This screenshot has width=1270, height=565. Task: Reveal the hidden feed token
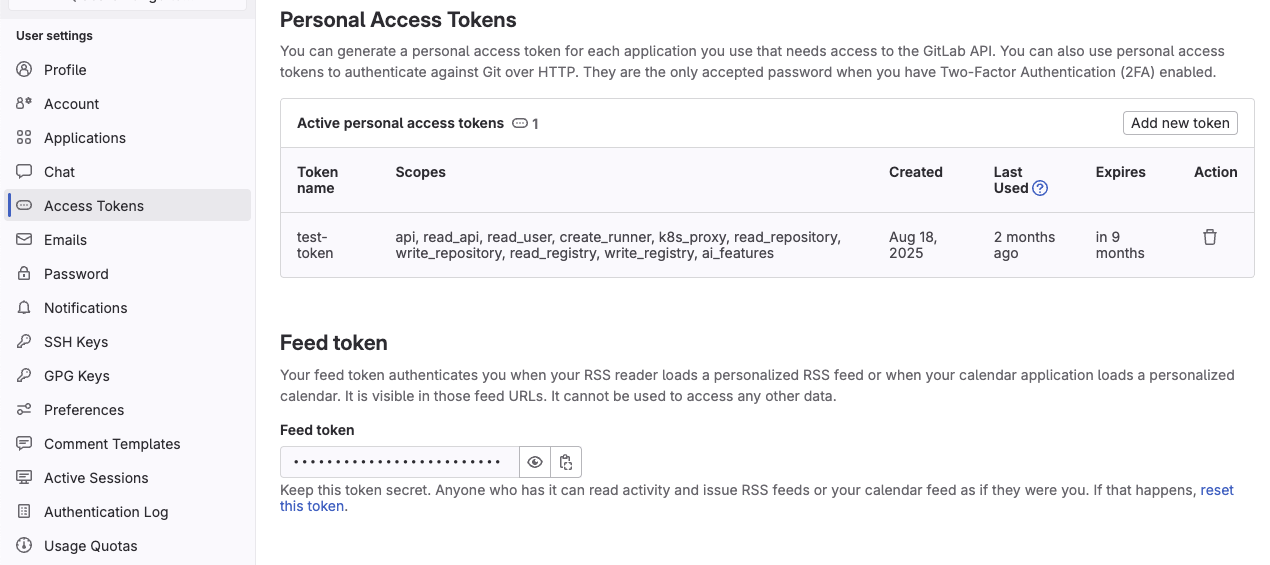(x=535, y=462)
